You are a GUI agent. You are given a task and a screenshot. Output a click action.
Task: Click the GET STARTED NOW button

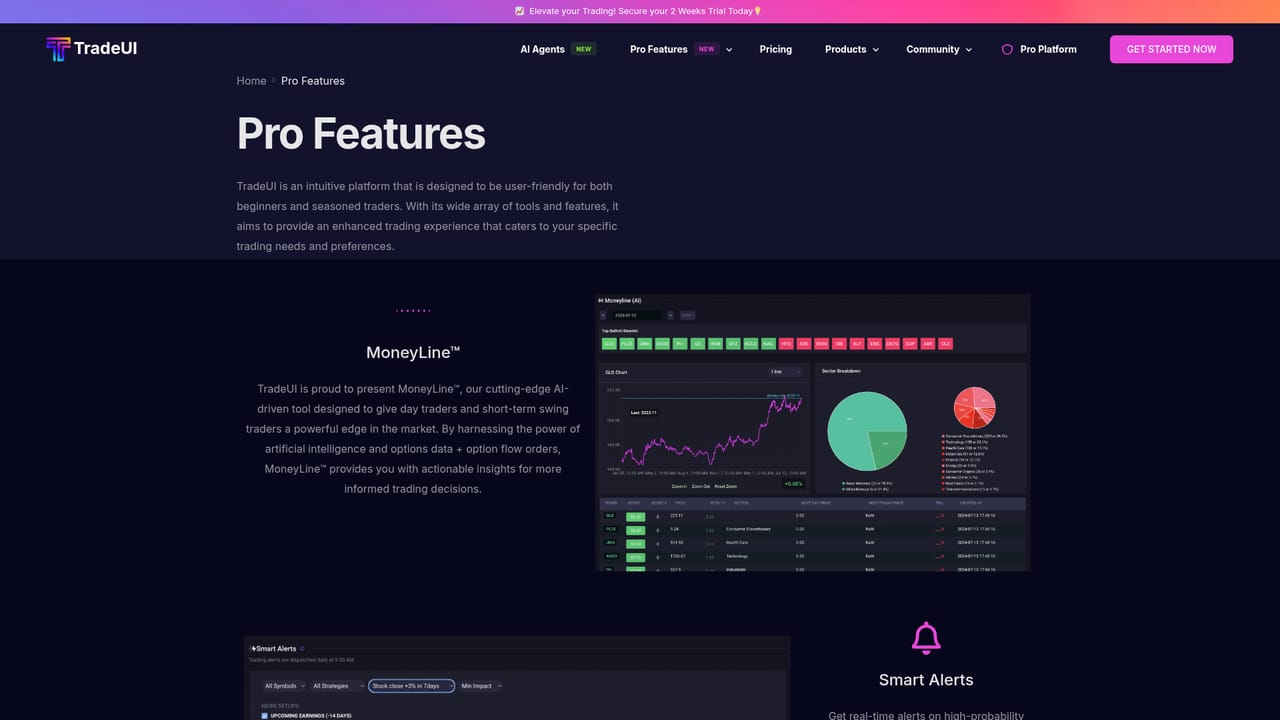[1171, 49]
